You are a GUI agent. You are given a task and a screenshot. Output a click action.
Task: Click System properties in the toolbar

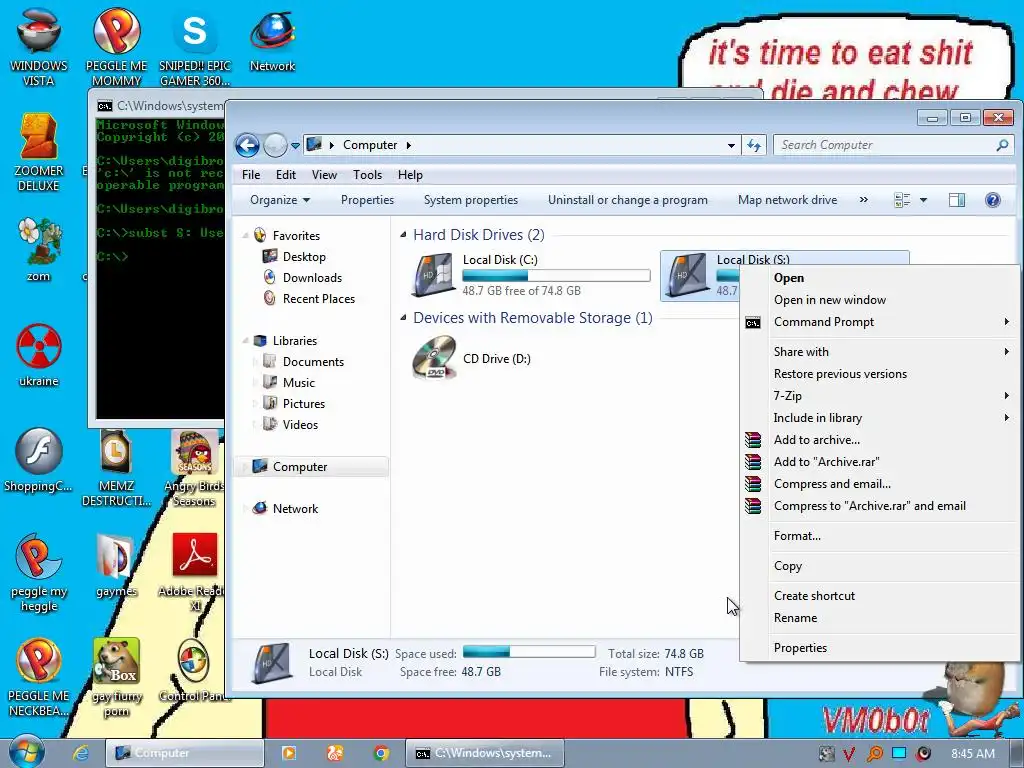(471, 200)
